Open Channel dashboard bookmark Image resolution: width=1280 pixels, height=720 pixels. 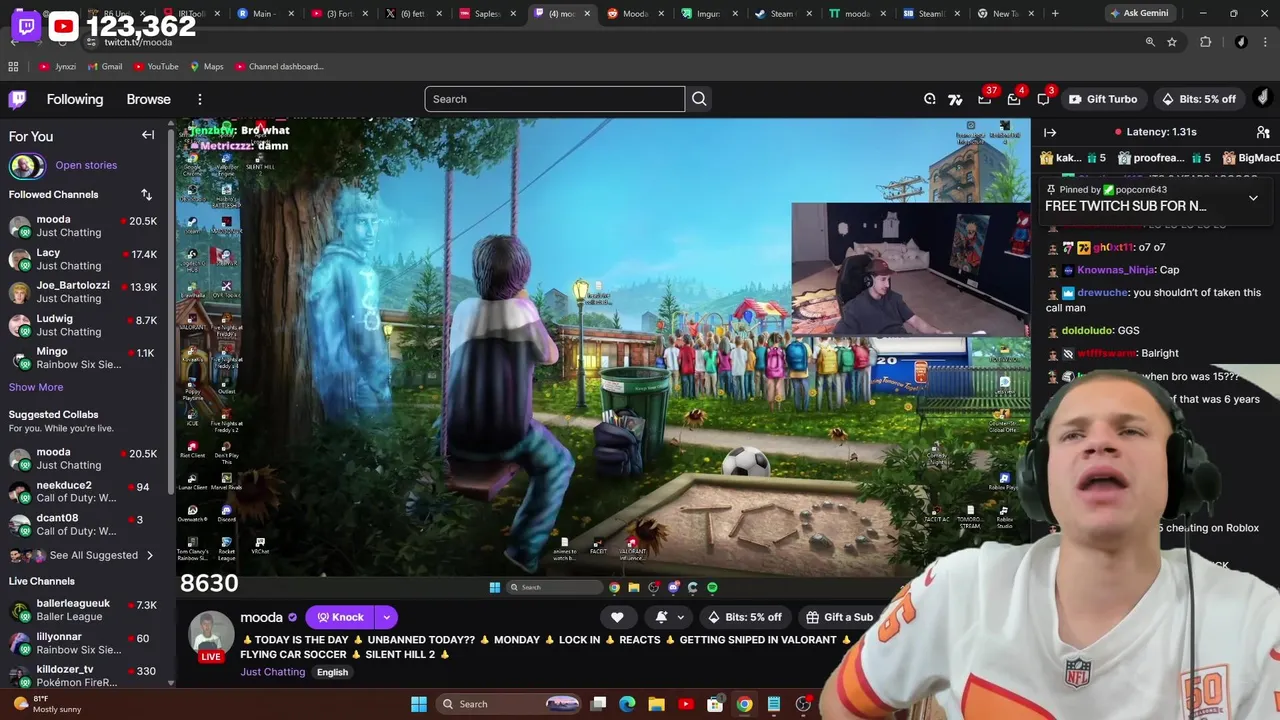pos(279,67)
